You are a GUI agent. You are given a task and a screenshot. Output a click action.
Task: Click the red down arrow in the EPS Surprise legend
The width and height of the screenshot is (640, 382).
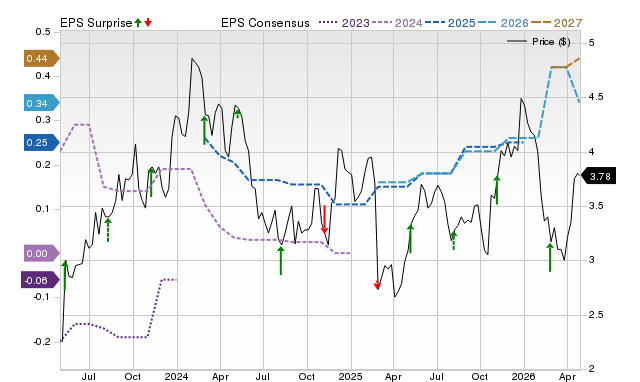point(148,22)
